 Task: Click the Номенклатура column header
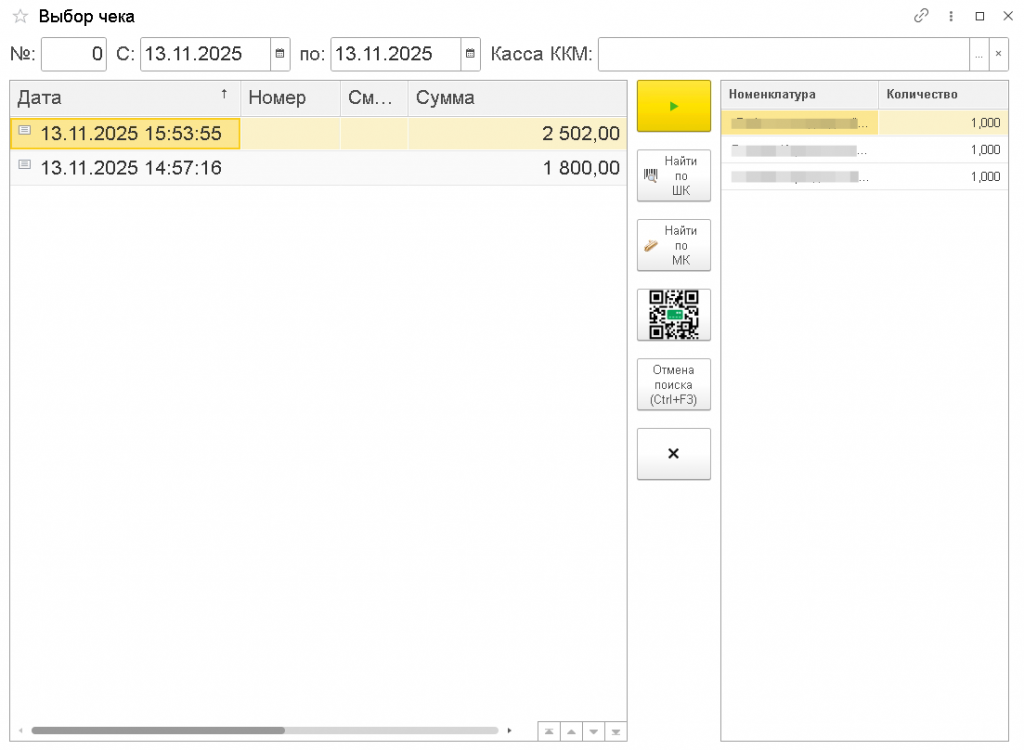click(x=799, y=95)
